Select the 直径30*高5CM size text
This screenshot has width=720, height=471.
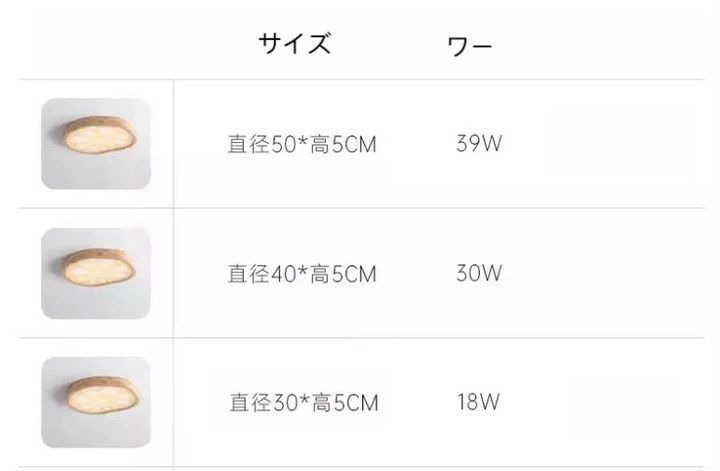[x=304, y=403]
